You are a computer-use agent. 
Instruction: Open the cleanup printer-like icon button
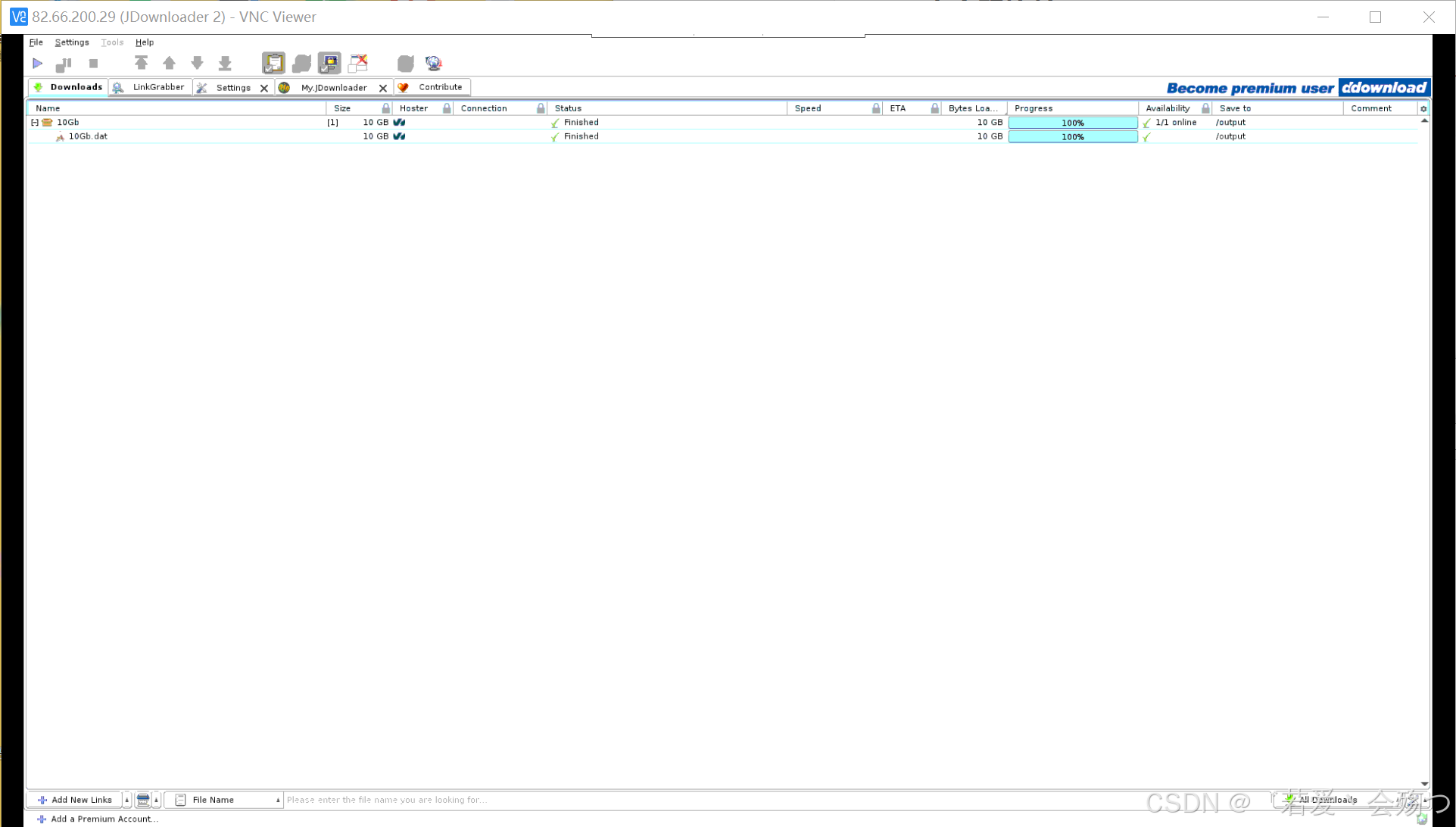pyautogui.click(x=143, y=800)
